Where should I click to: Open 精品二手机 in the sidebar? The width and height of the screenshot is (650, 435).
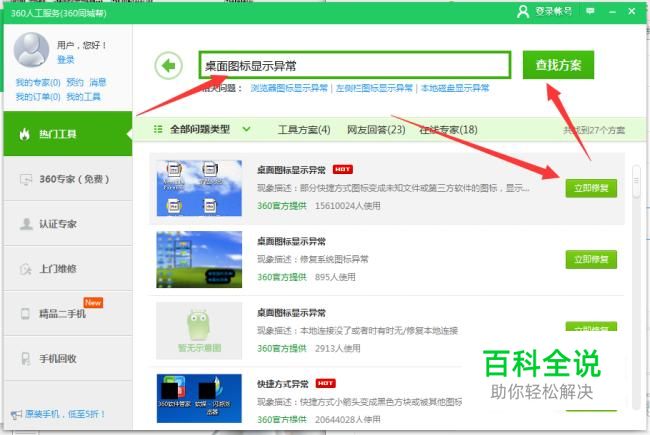(x=68, y=313)
